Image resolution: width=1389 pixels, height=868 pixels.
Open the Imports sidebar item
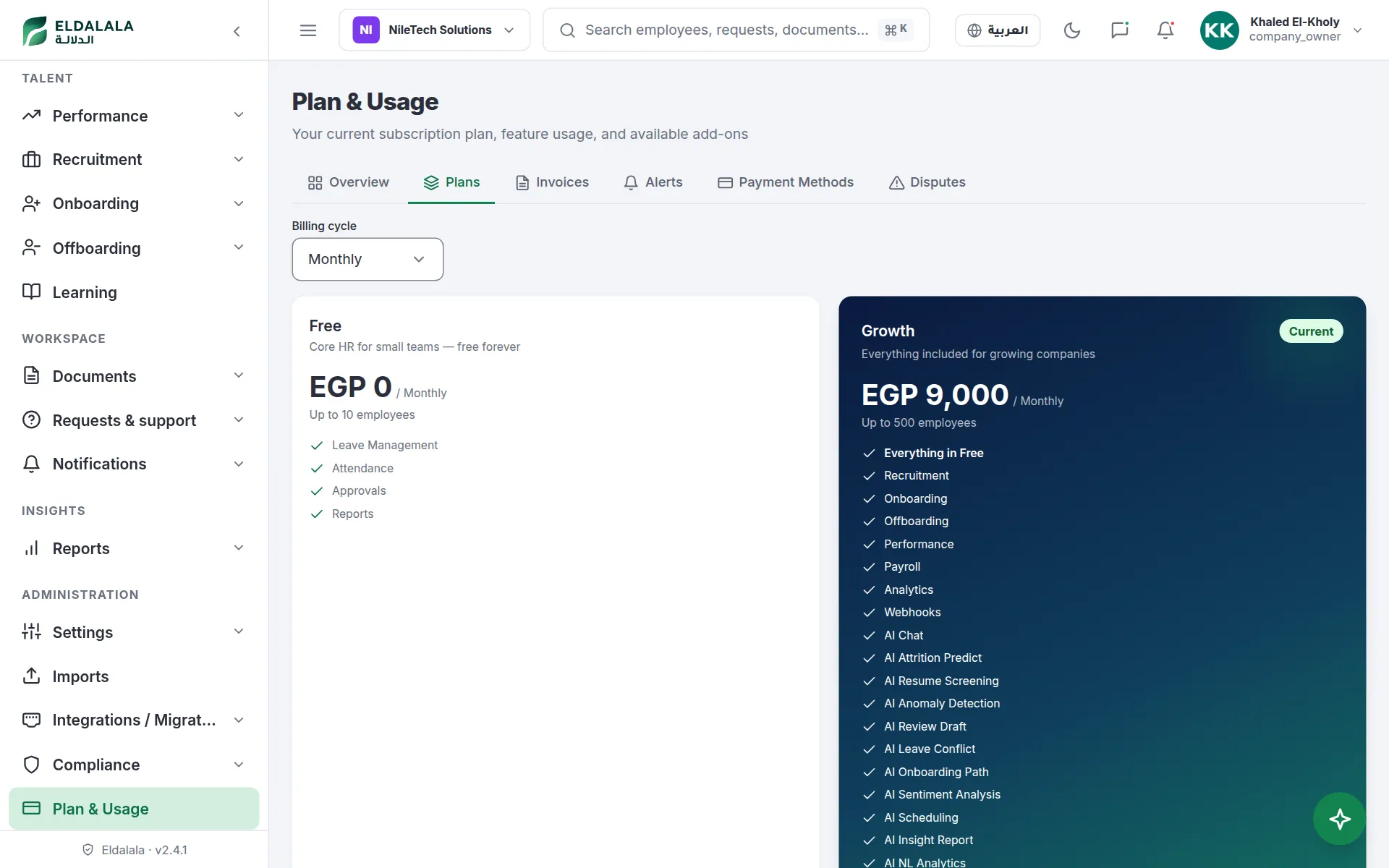[134, 676]
